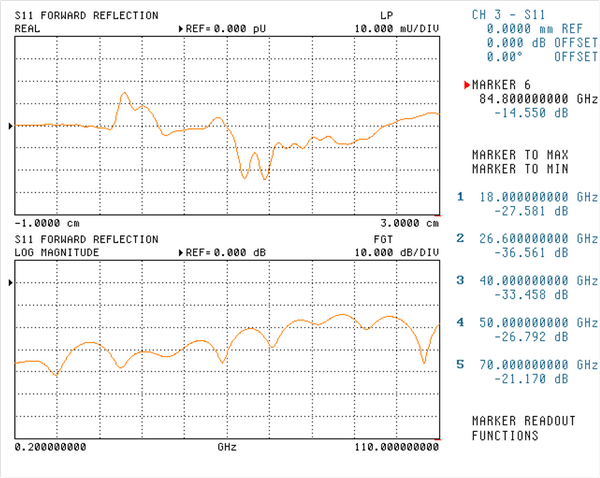Click the reference level triangle left of top plot

click(11, 126)
